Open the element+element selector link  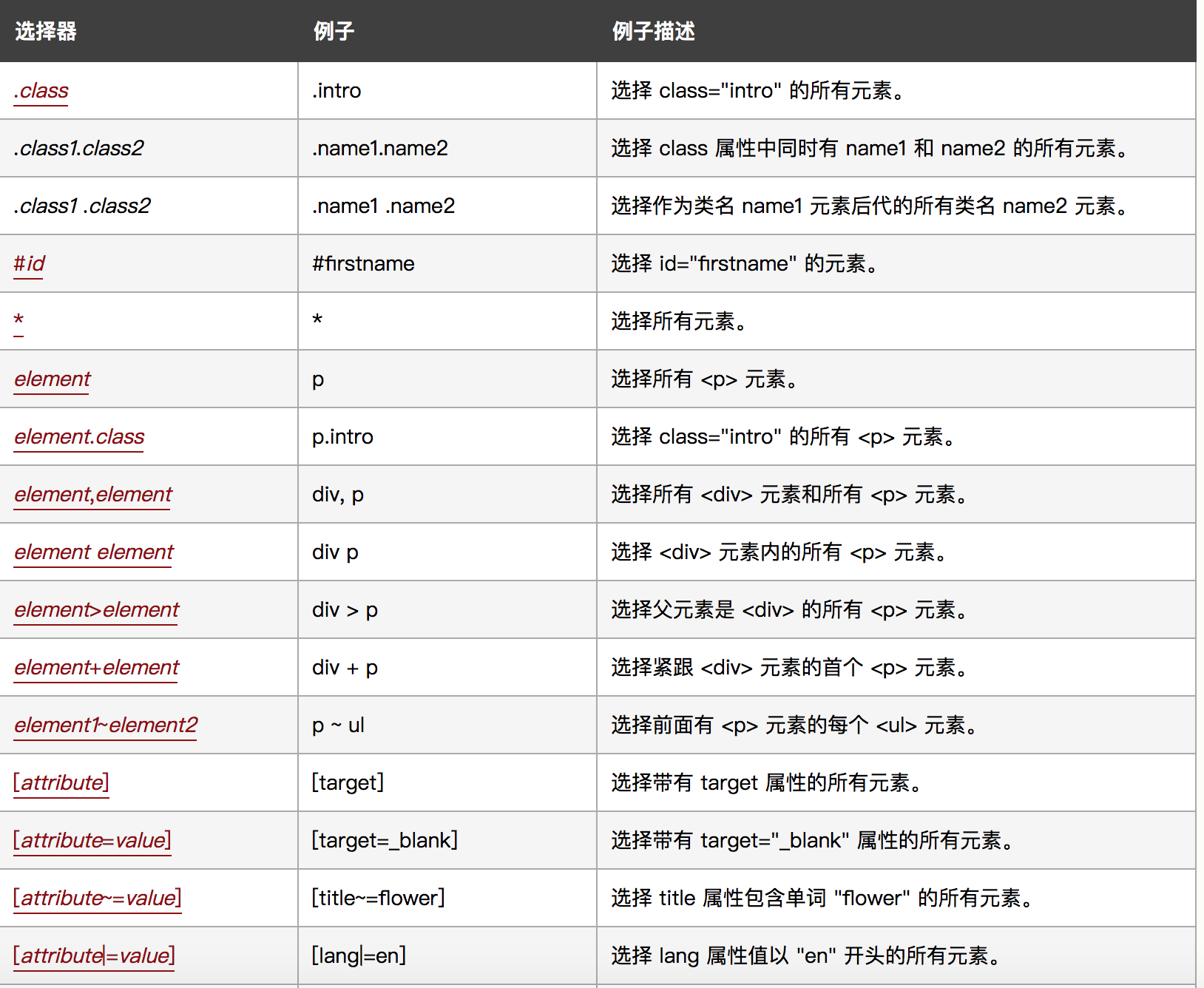click(x=96, y=668)
